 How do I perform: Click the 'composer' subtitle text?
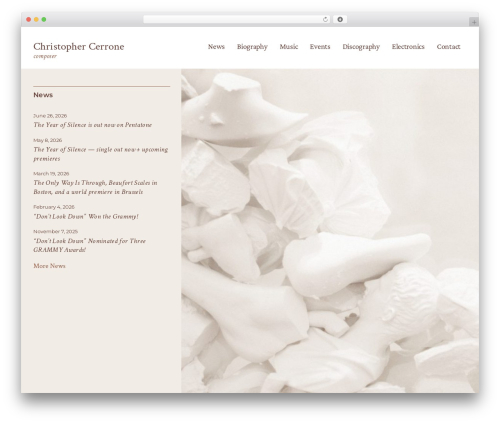click(45, 56)
